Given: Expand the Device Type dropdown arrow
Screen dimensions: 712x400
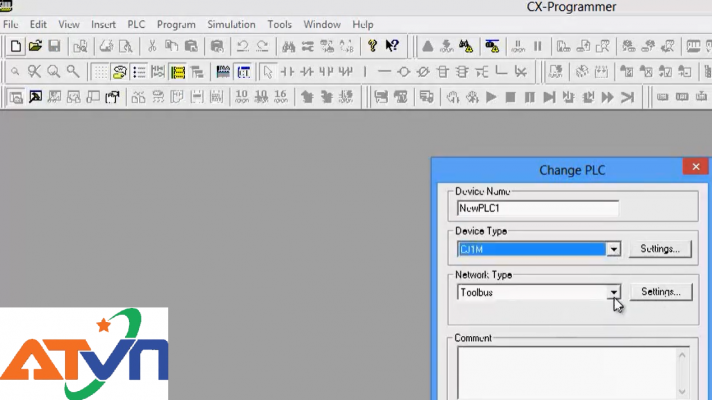Looking at the screenshot, I should click(613, 249).
